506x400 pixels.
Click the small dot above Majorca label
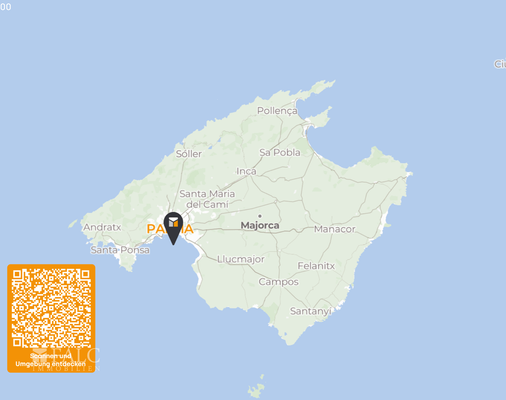tap(260, 216)
